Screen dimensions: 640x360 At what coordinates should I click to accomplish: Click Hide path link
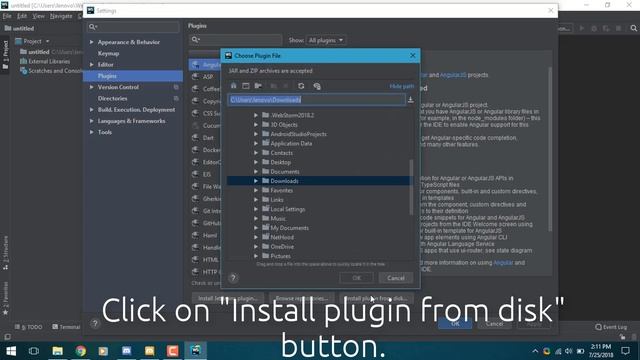click(402, 86)
